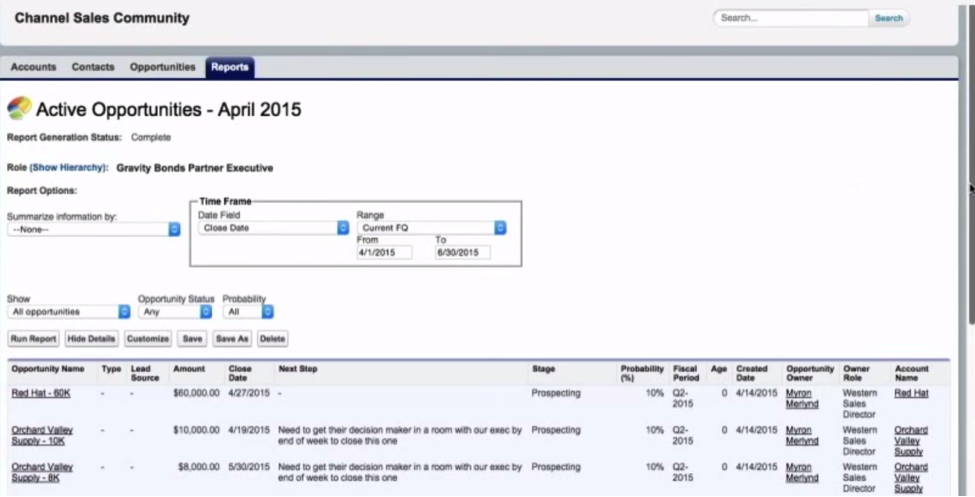Click the To date field 6/30/2015
975x497 pixels.
pyautogui.click(x=463, y=253)
